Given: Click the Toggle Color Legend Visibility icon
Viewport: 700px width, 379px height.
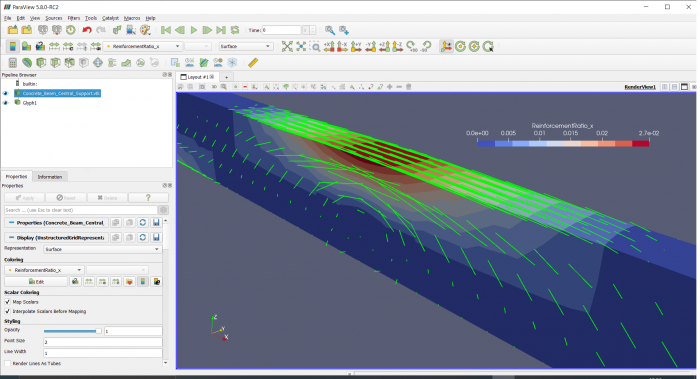Looking at the screenshot, I should (12, 46).
